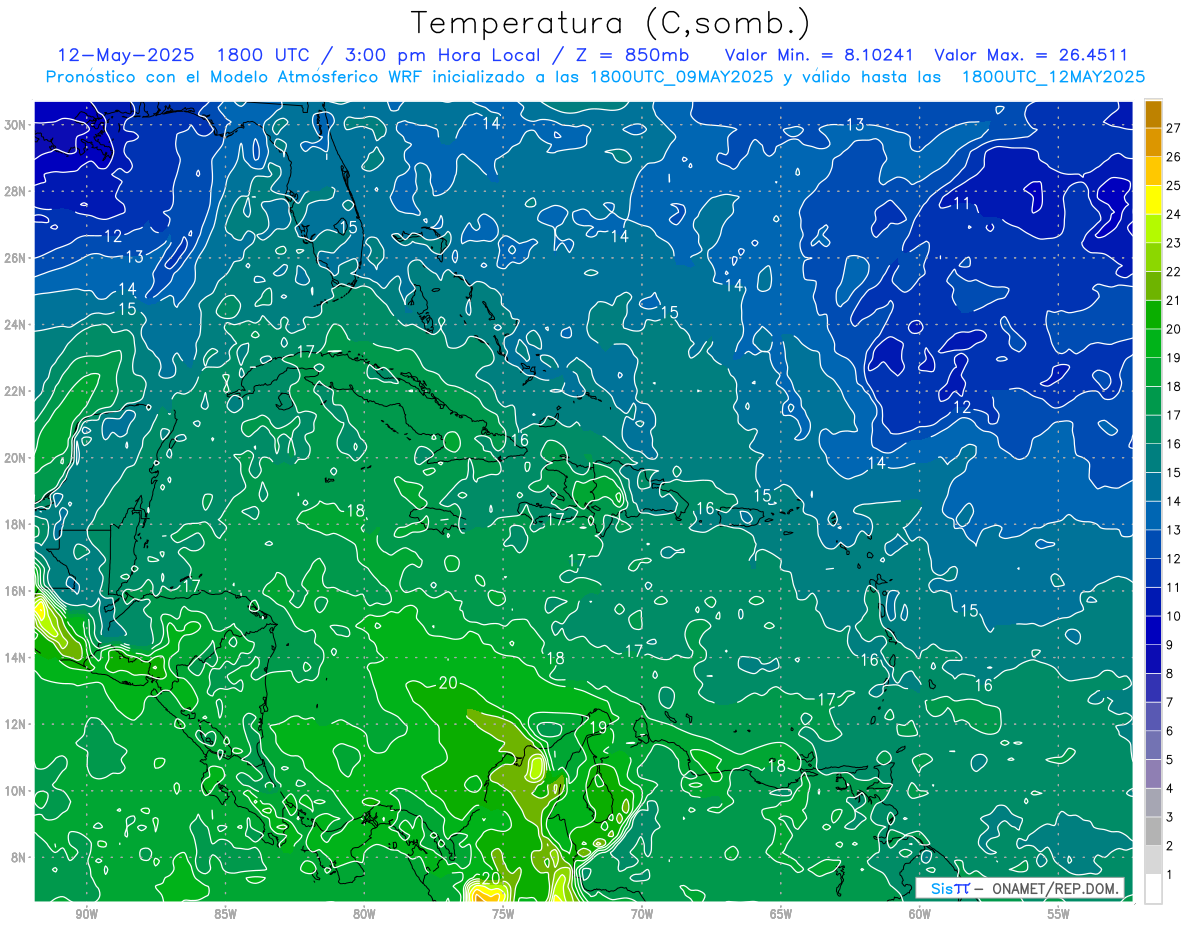Click the '55W' longitude label
The width and height of the screenshot is (1200, 927).
1059,914
